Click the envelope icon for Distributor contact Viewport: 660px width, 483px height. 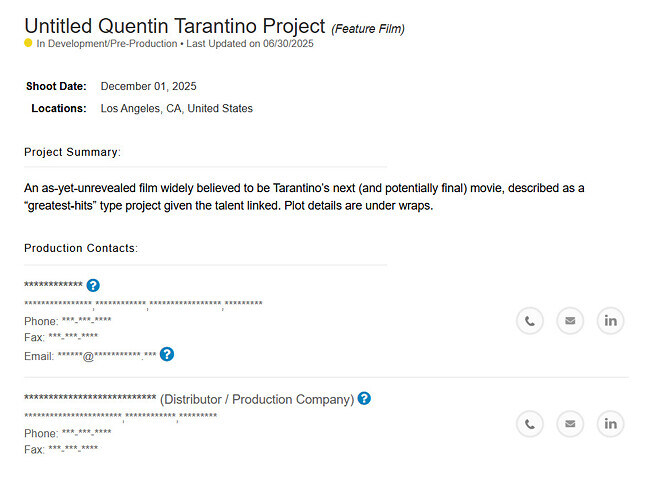pos(570,424)
